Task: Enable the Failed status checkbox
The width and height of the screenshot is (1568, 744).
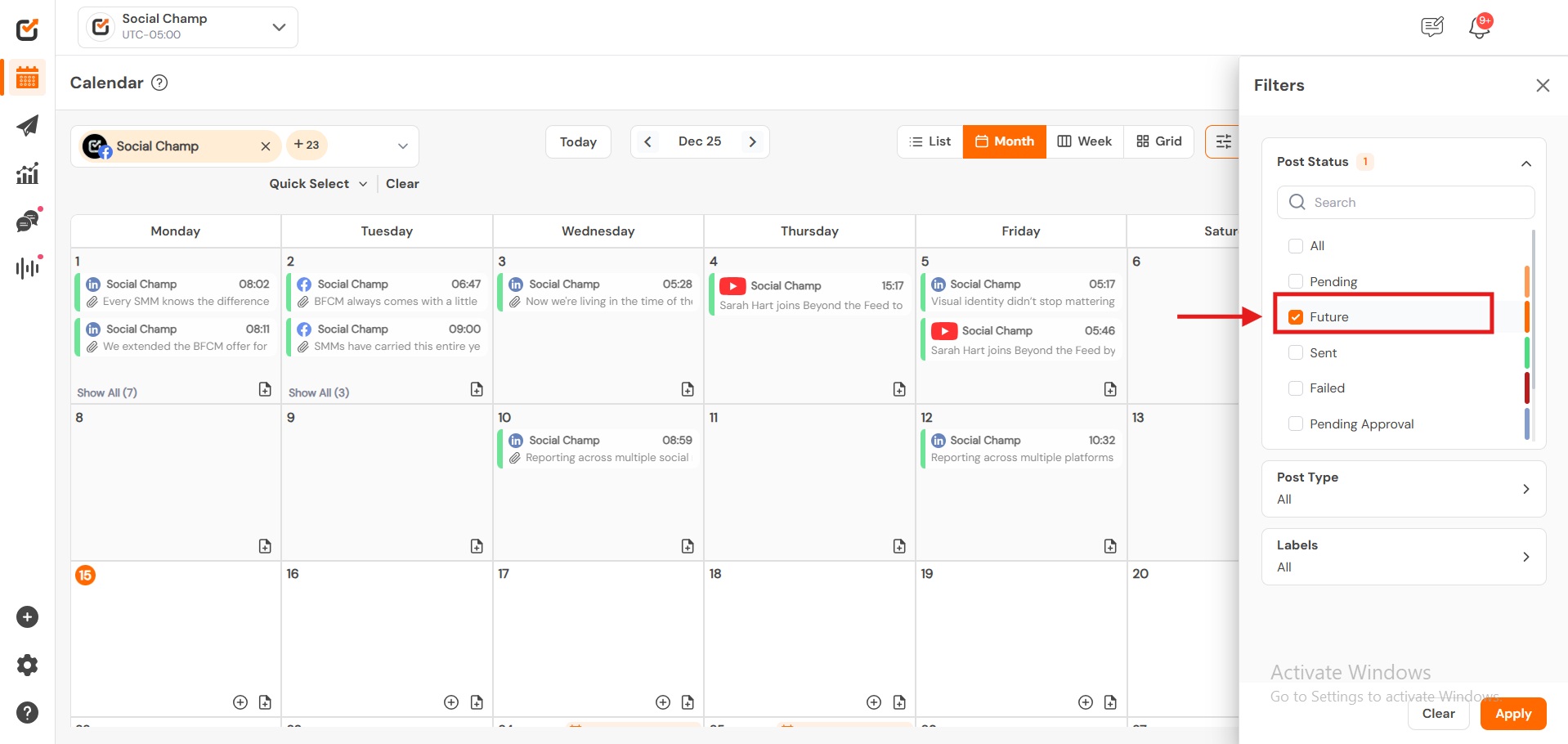Action: [x=1296, y=388]
